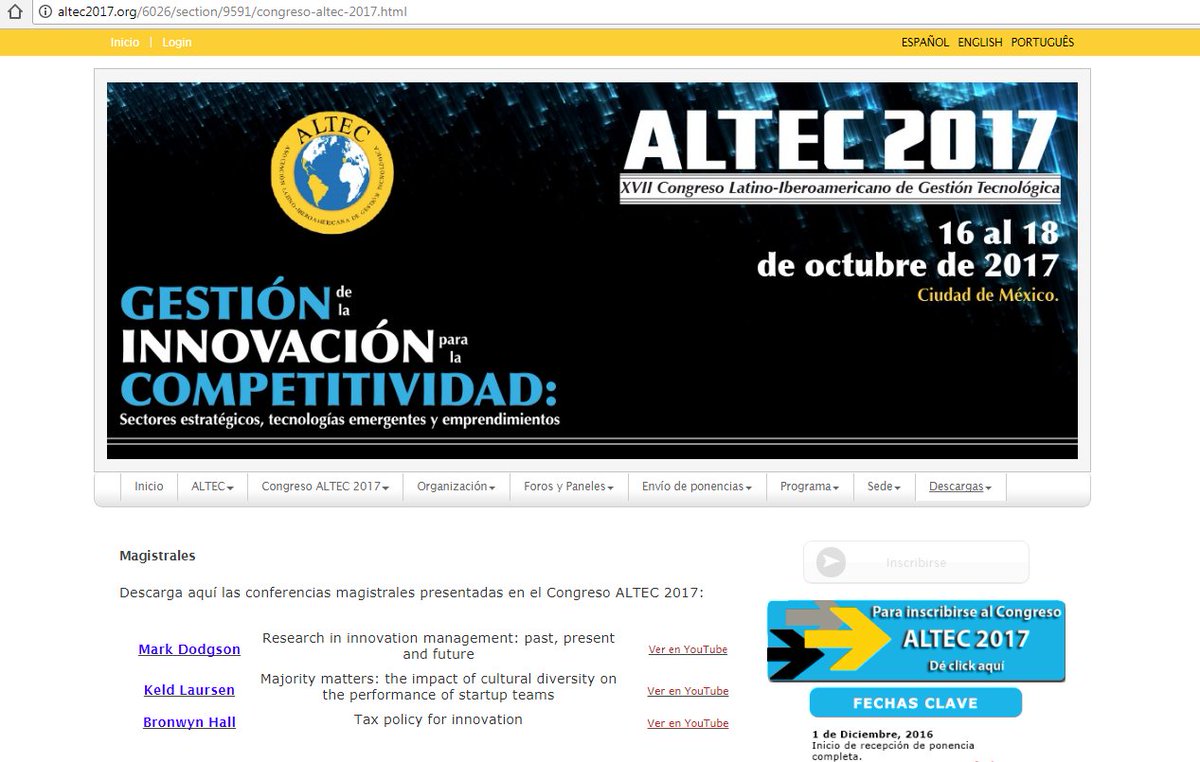The image size is (1200, 762).
Task: Click the Tax policy for innovation title
Action: (x=438, y=719)
